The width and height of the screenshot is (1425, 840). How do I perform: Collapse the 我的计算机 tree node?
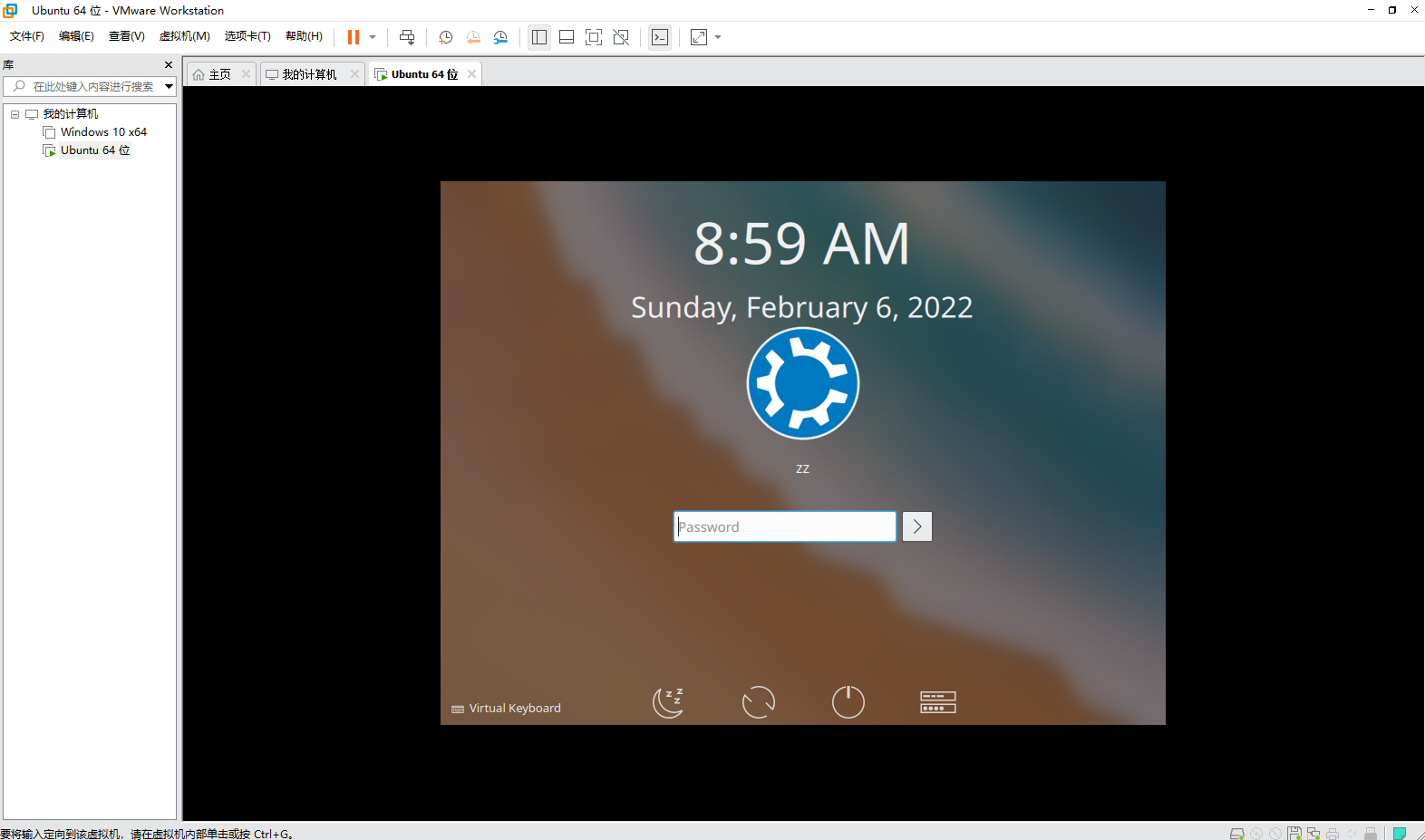tap(15, 114)
